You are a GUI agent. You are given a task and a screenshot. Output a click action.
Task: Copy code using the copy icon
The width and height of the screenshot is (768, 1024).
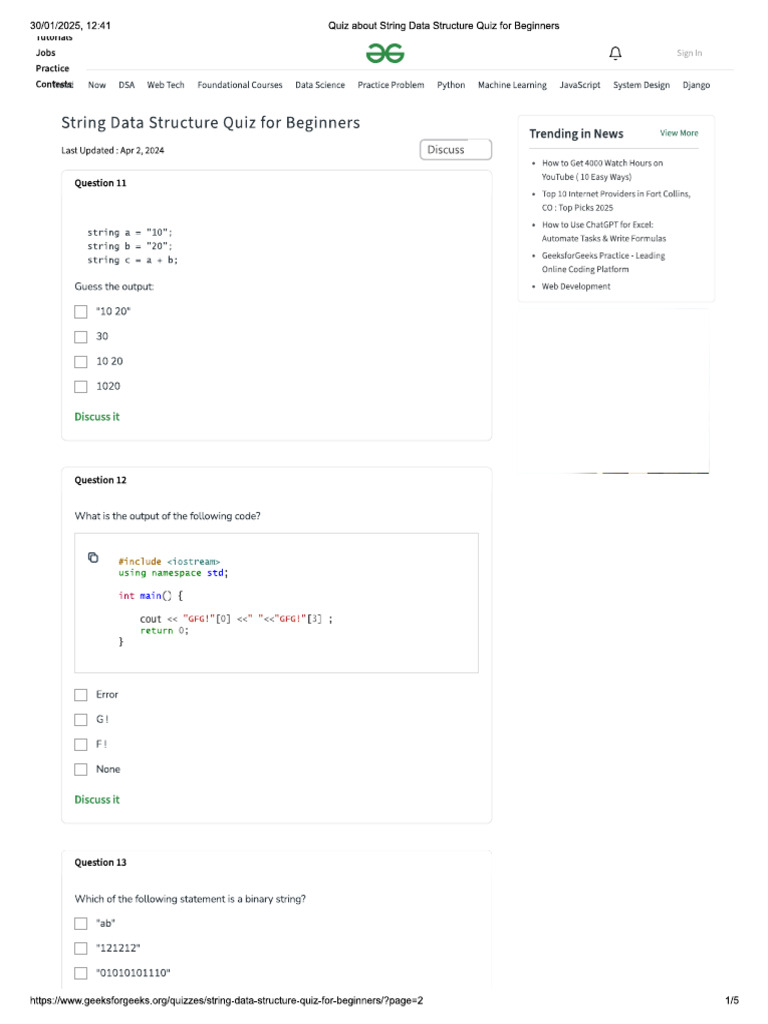click(93, 557)
